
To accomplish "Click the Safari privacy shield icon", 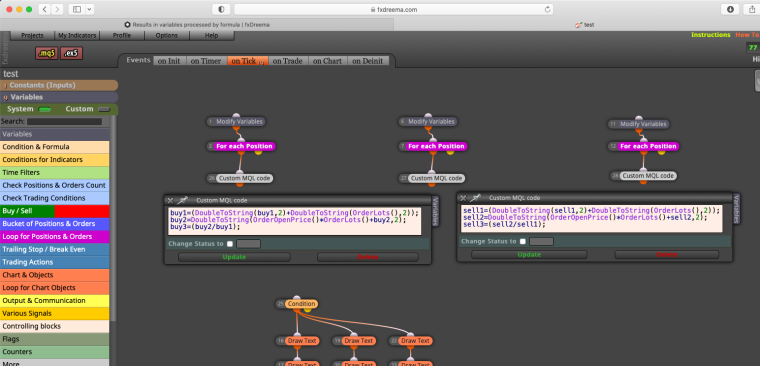I will [x=221, y=9].
